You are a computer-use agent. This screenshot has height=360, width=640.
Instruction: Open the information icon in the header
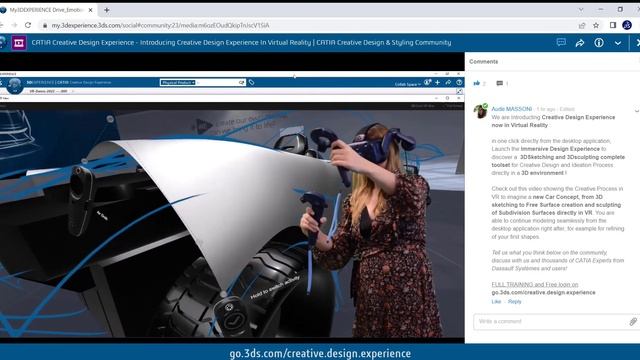(599, 42)
